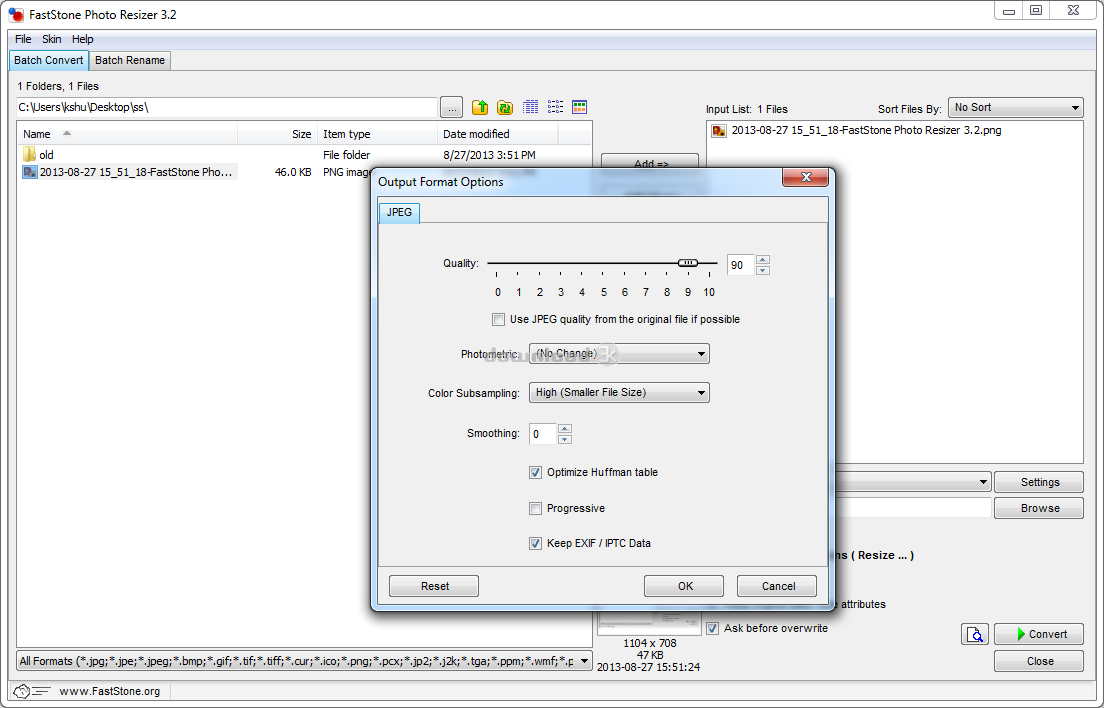Switch file list to details view
The image size is (1104, 708).
(x=531, y=107)
